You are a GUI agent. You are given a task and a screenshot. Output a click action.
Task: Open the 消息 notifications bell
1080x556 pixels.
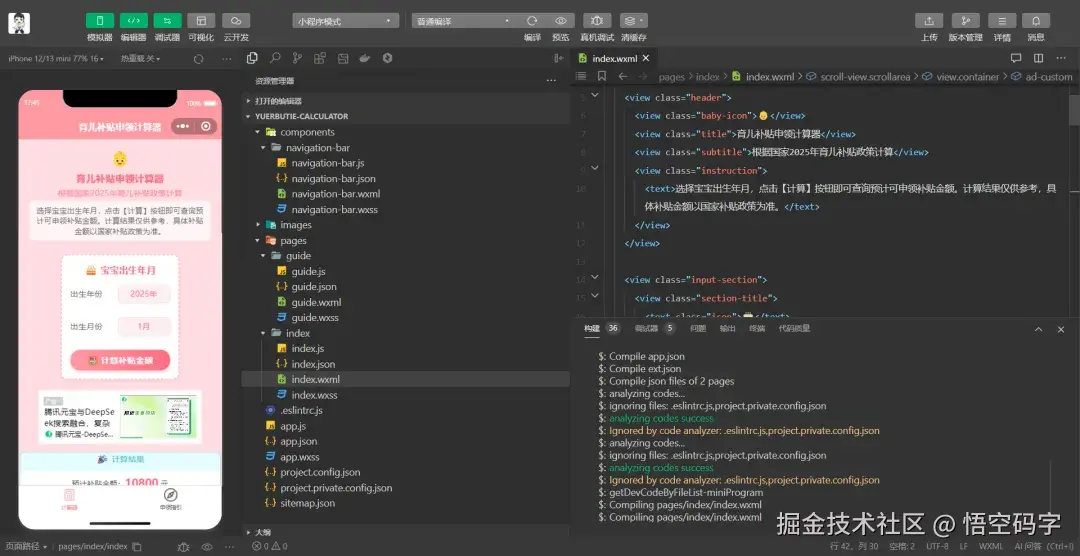(x=1036, y=21)
